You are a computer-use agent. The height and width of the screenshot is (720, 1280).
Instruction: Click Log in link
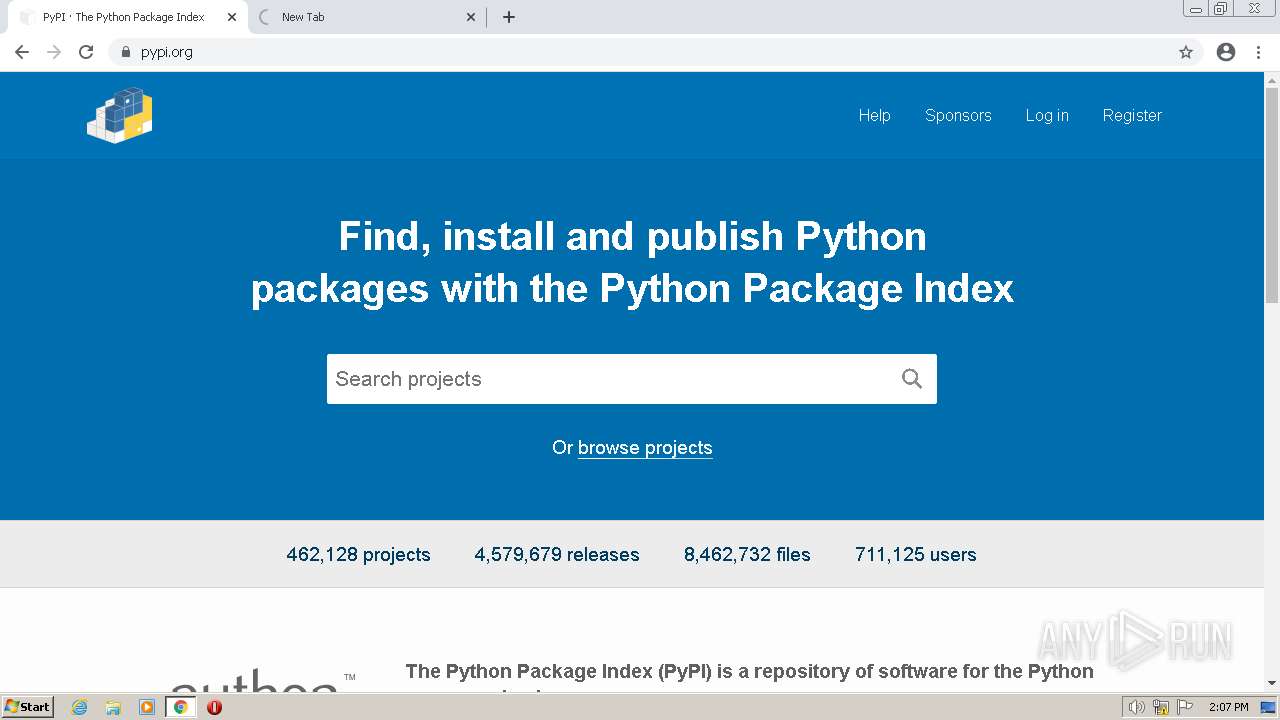(1047, 115)
